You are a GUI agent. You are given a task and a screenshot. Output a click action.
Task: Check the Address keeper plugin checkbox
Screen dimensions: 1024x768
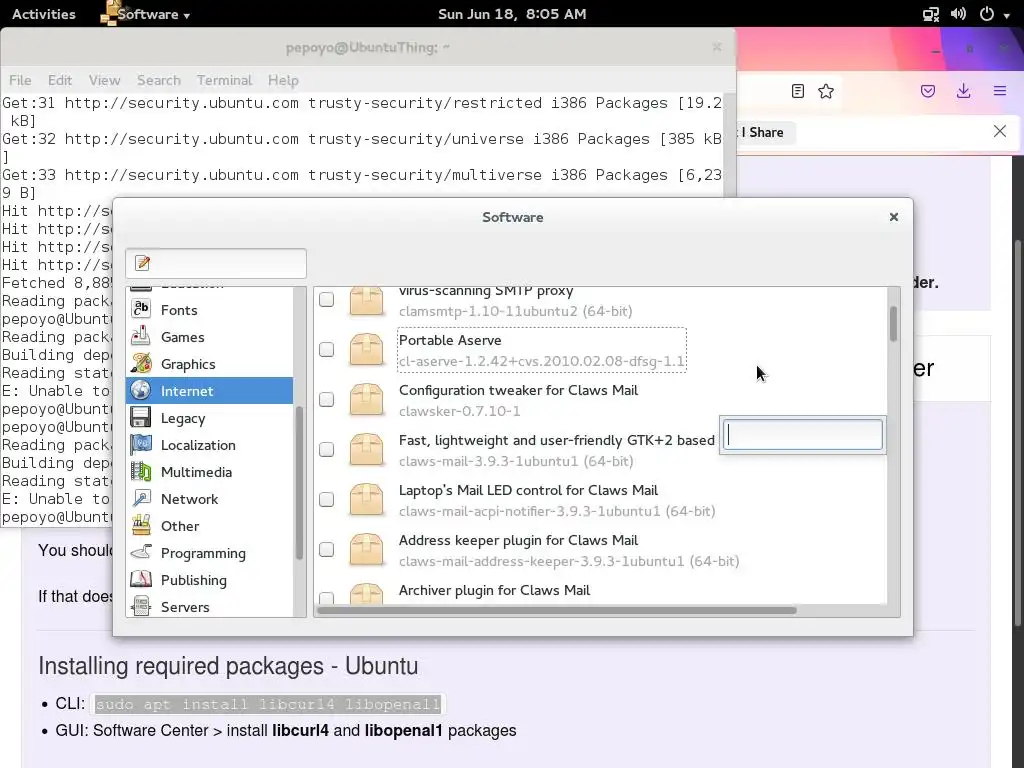coord(327,550)
